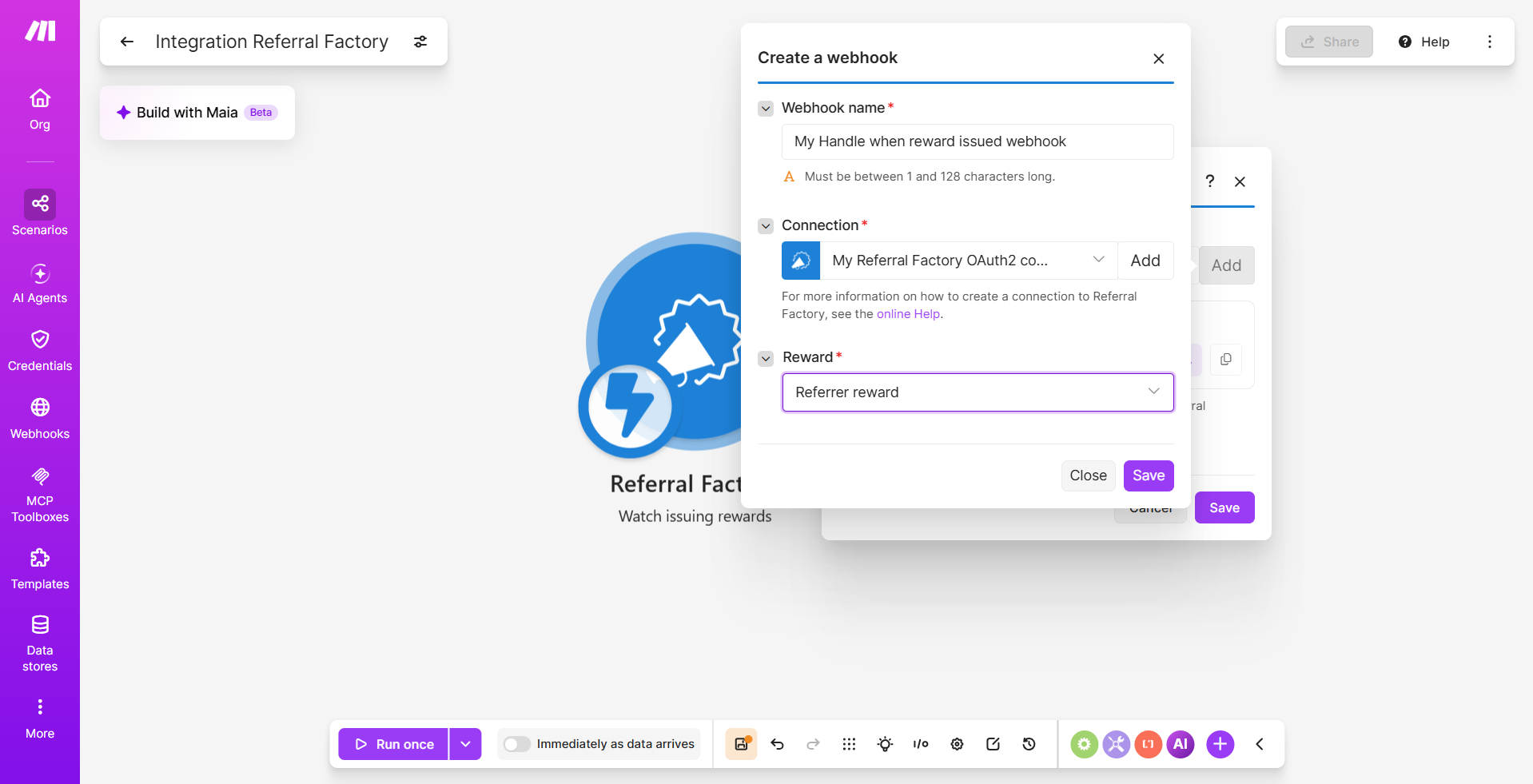Open notes icon in toolbar
The width and height of the screenshot is (1533, 784).
coord(993,744)
